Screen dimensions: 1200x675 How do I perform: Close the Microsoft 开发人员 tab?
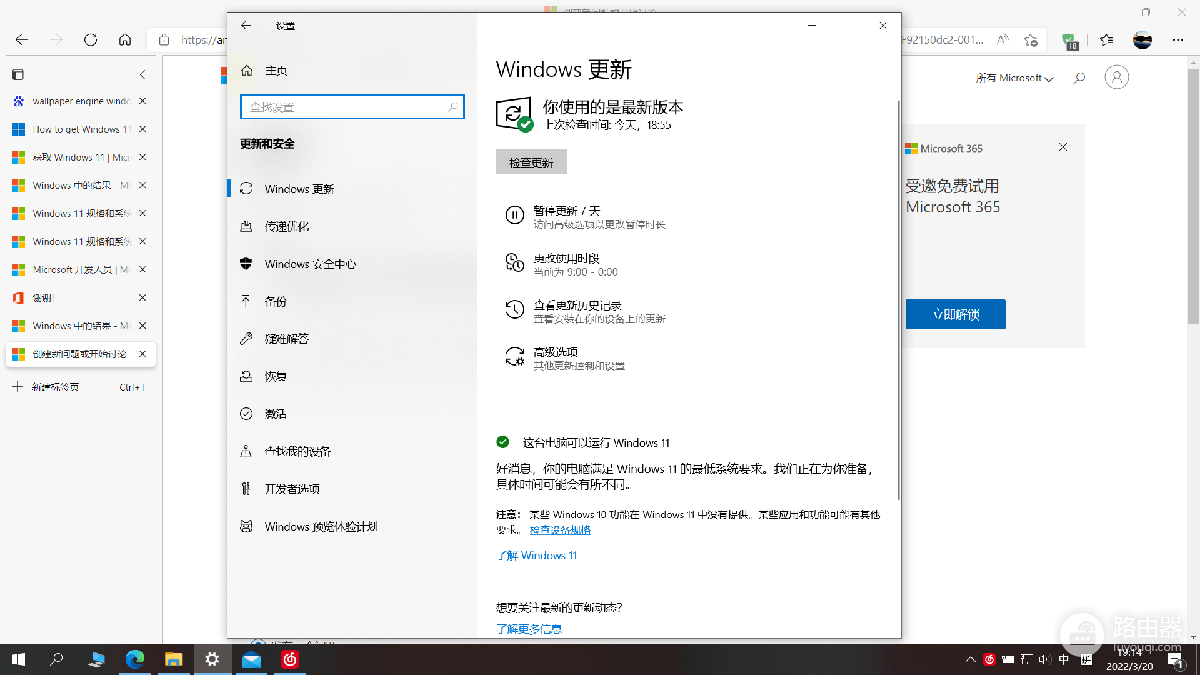142,269
